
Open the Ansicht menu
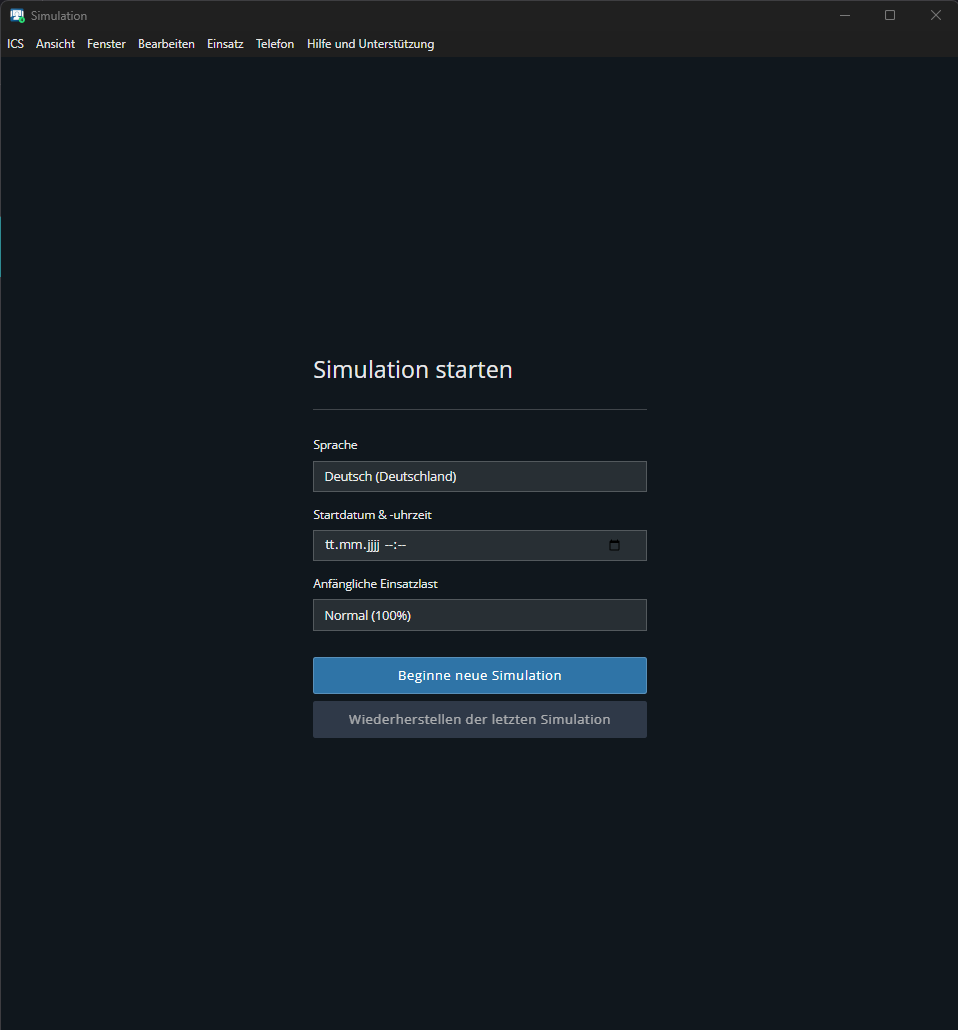(x=55, y=44)
